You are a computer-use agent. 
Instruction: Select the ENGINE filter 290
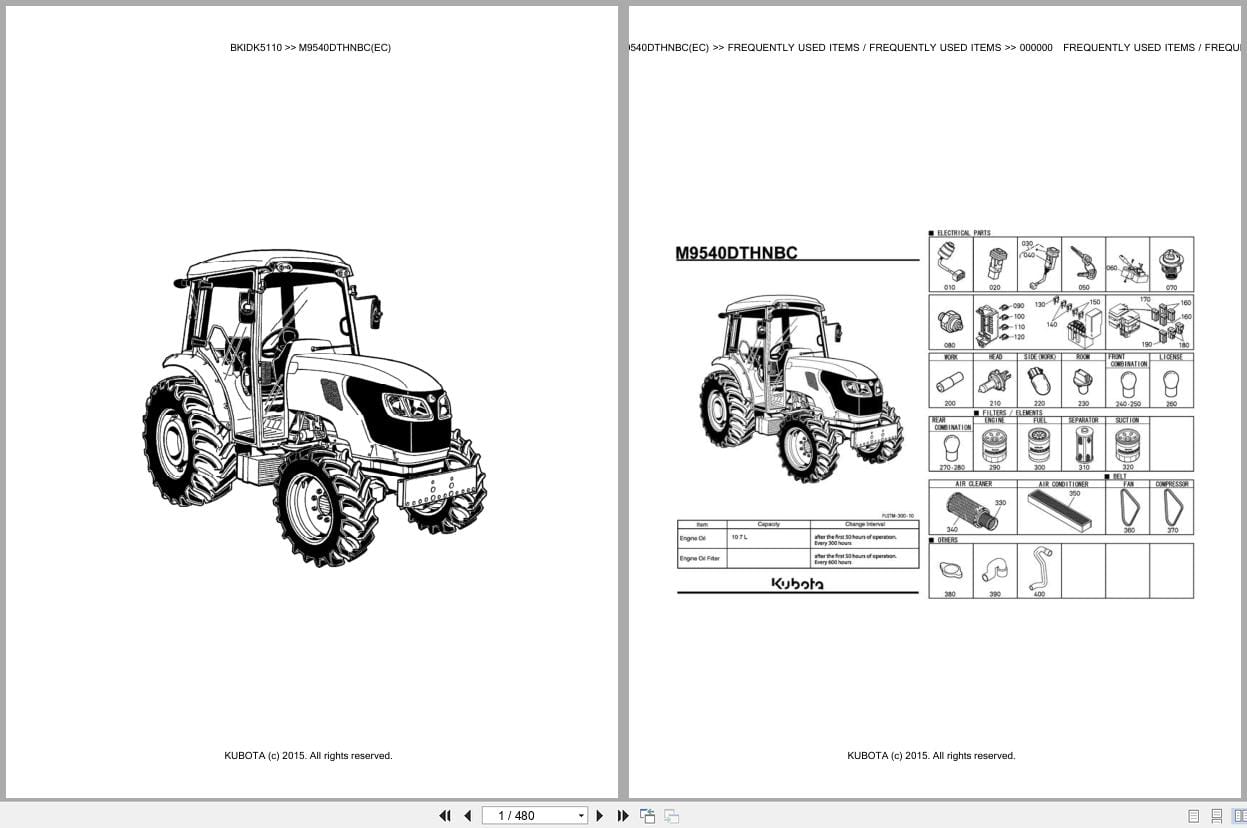coord(995,444)
